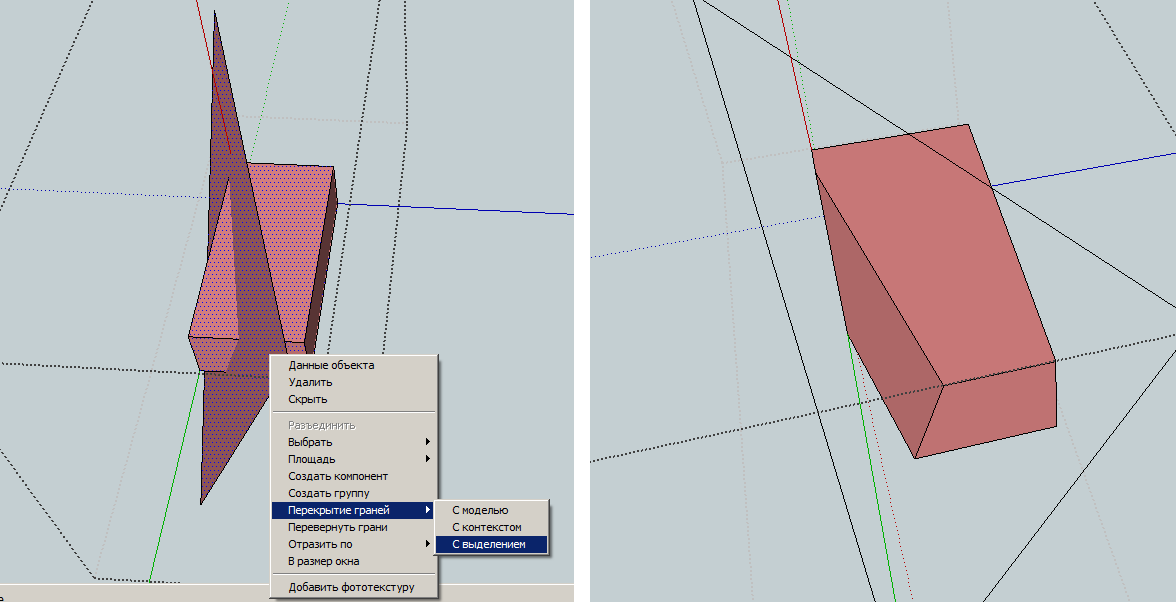The image size is (1176, 602).
Task: Choose 'С моделью' in the submenu
Action: pos(480,510)
